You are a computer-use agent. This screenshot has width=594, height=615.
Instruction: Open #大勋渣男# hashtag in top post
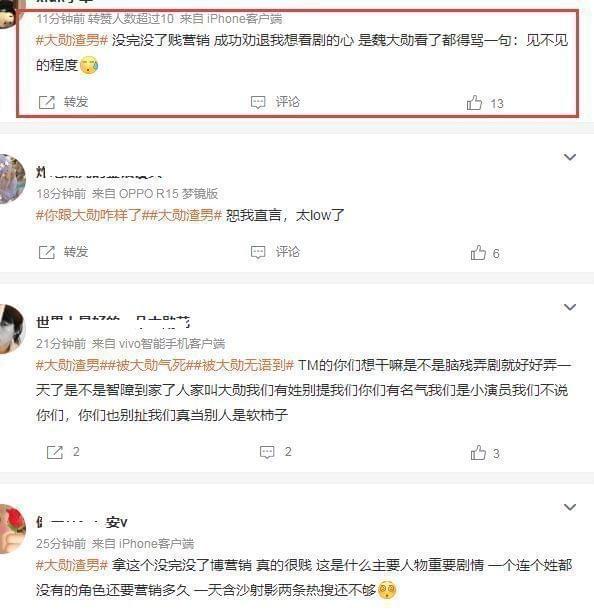pyautogui.click(x=72, y=40)
